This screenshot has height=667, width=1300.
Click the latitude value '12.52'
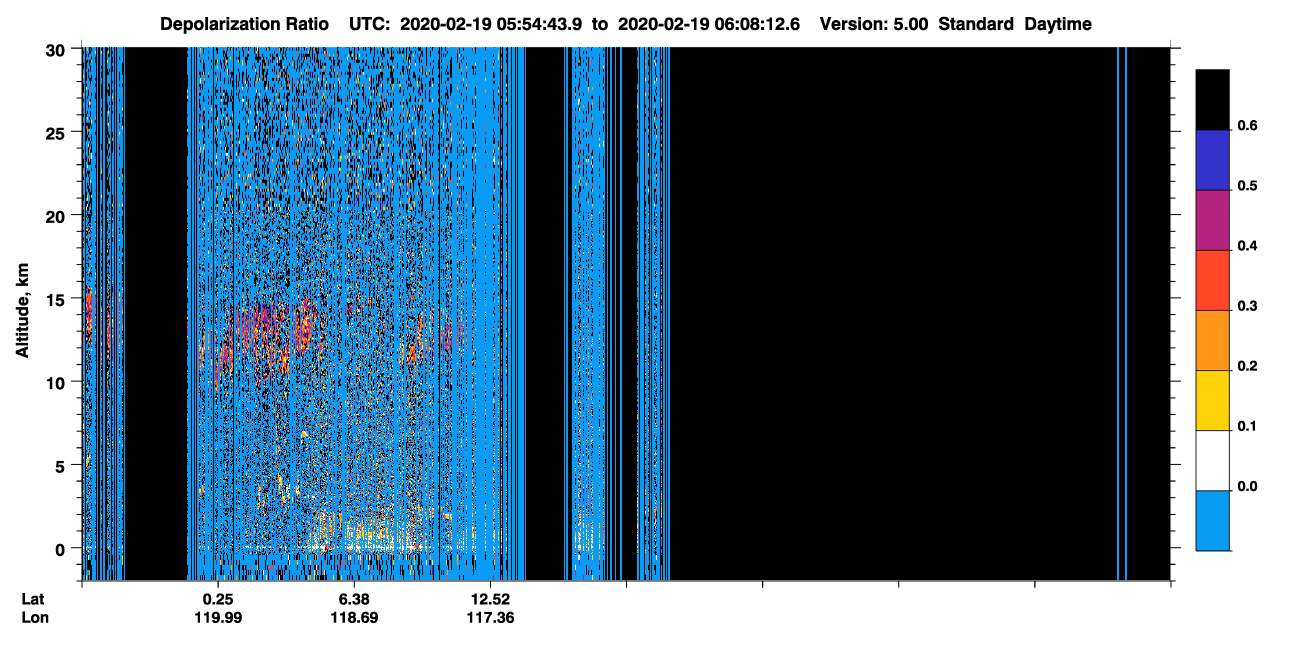point(490,599)
